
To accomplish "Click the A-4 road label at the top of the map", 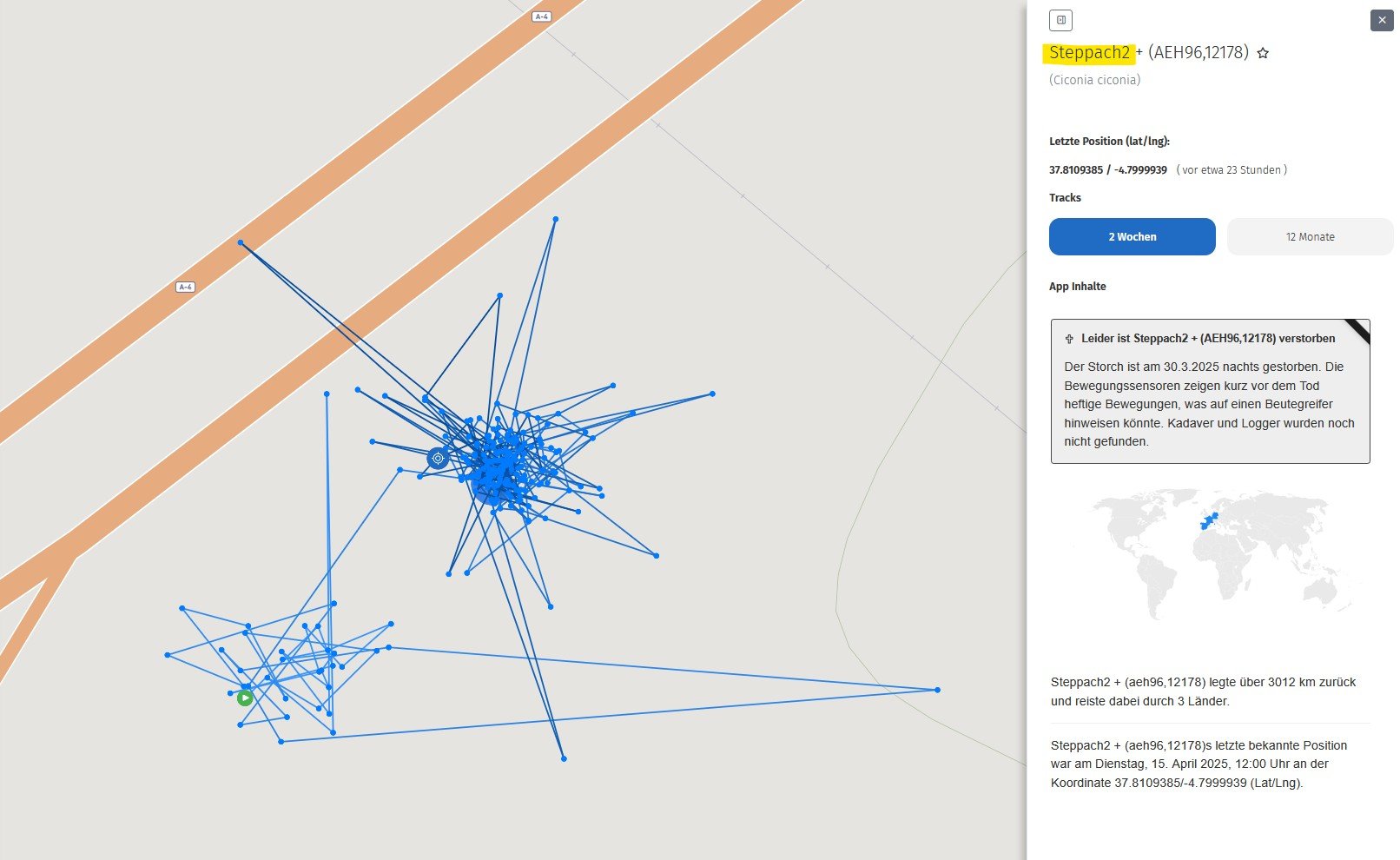I will coord(542,17).
